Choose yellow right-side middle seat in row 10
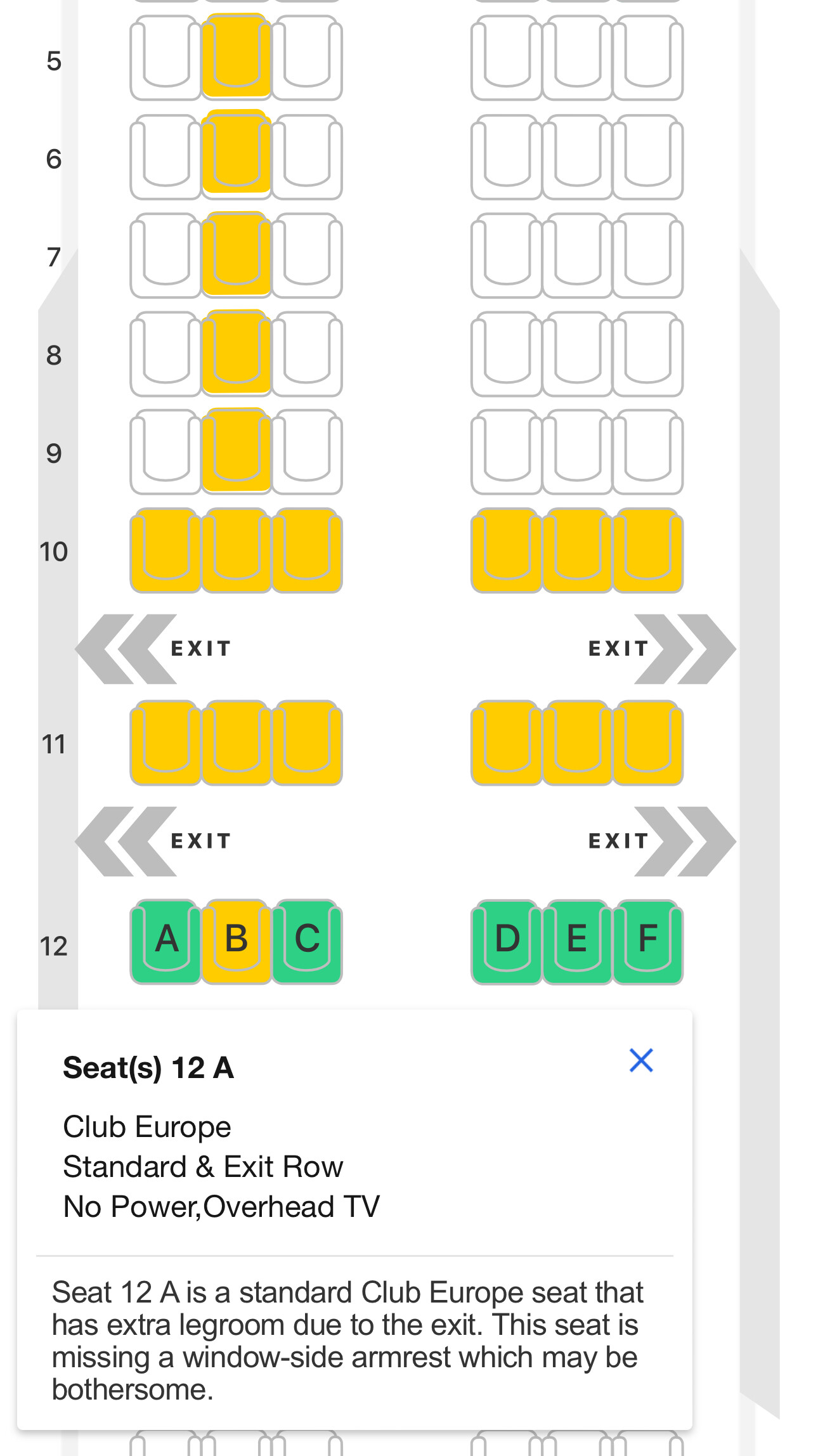This screenshot has width=818, height=1456. click(577, 550)
